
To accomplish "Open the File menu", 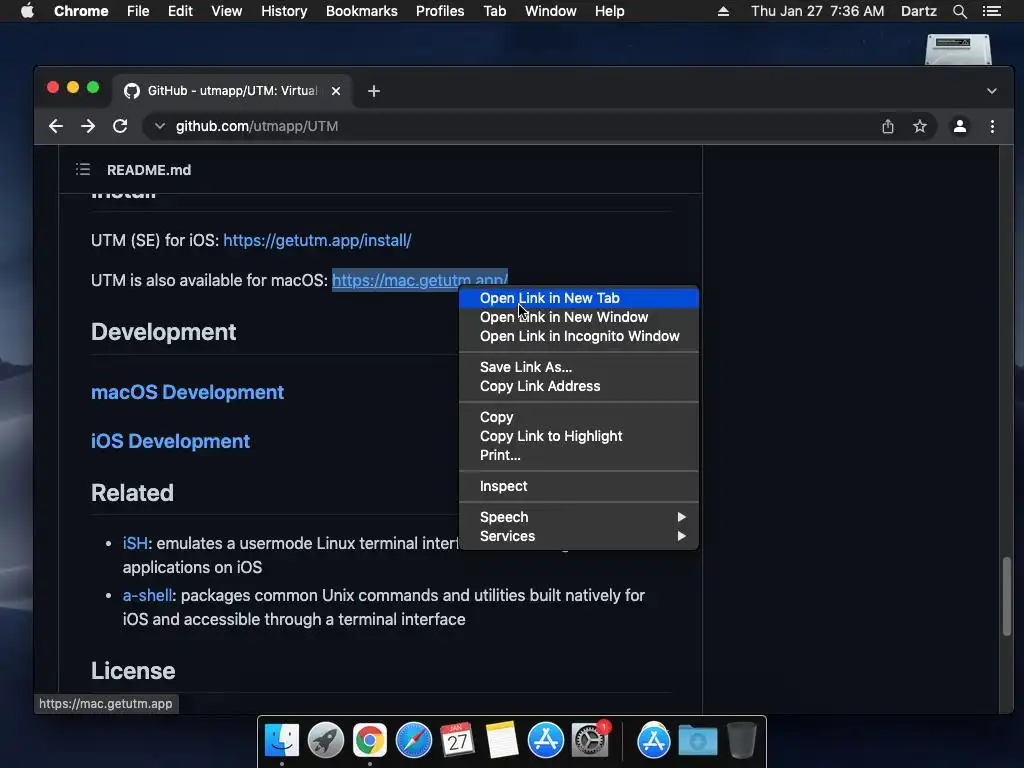I will pyautogui.click(x=138, y=11).
